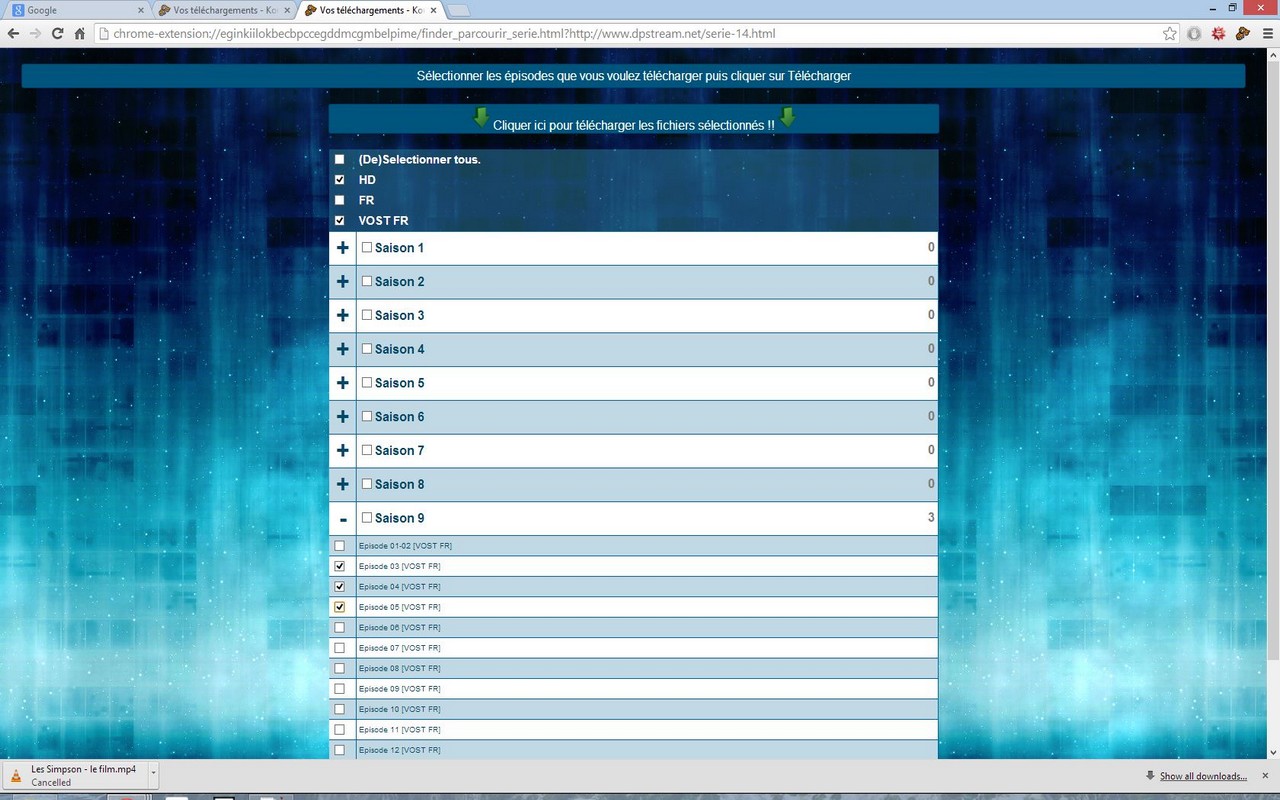1280x800 pixels.
Task: Click the browser forward arrow
Action: (x=36, y=33)
